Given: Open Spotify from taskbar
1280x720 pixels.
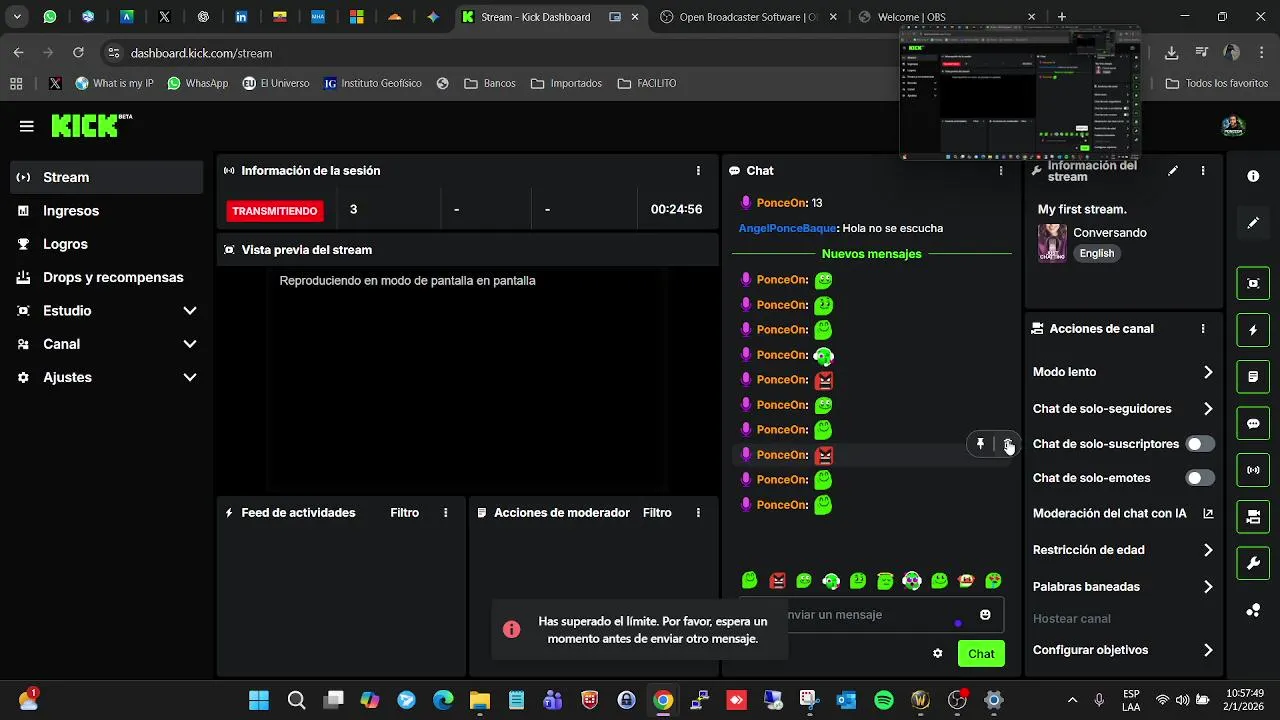Looking at the screenshot, I should pyautogui.click(x=884, y=701).
